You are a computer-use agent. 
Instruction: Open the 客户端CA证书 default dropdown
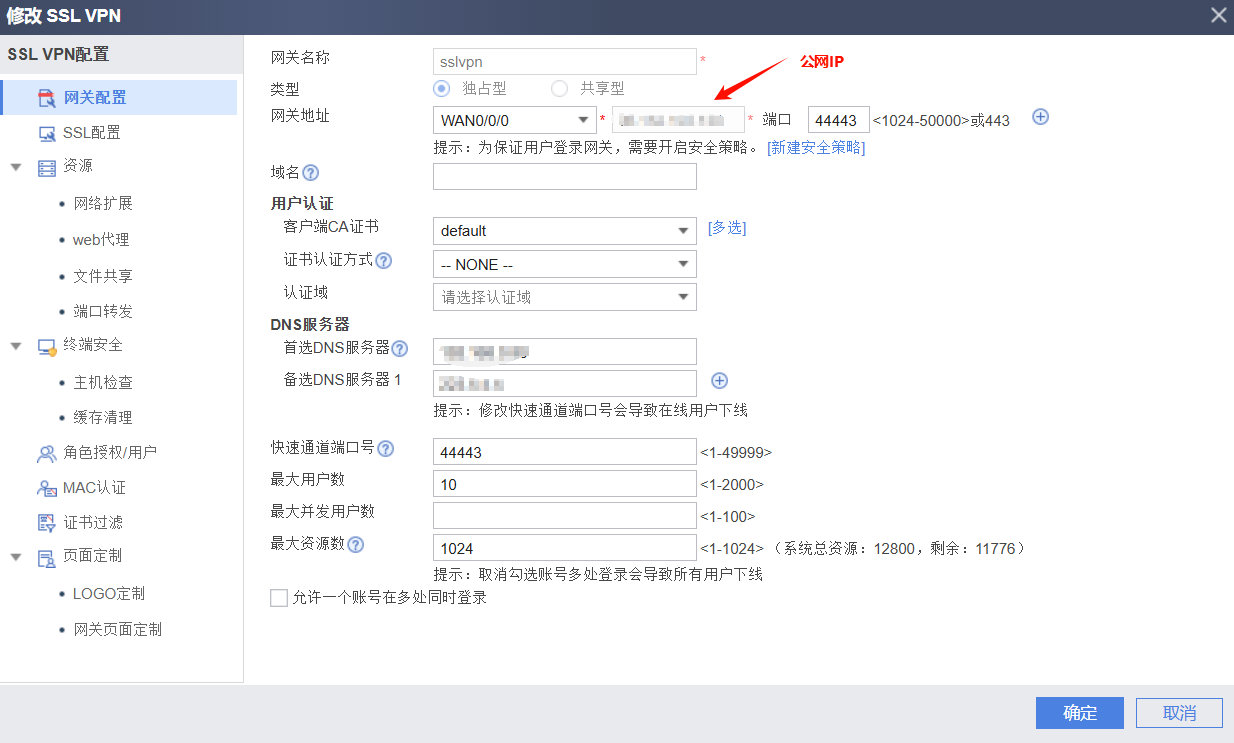[x=564, y=231]
